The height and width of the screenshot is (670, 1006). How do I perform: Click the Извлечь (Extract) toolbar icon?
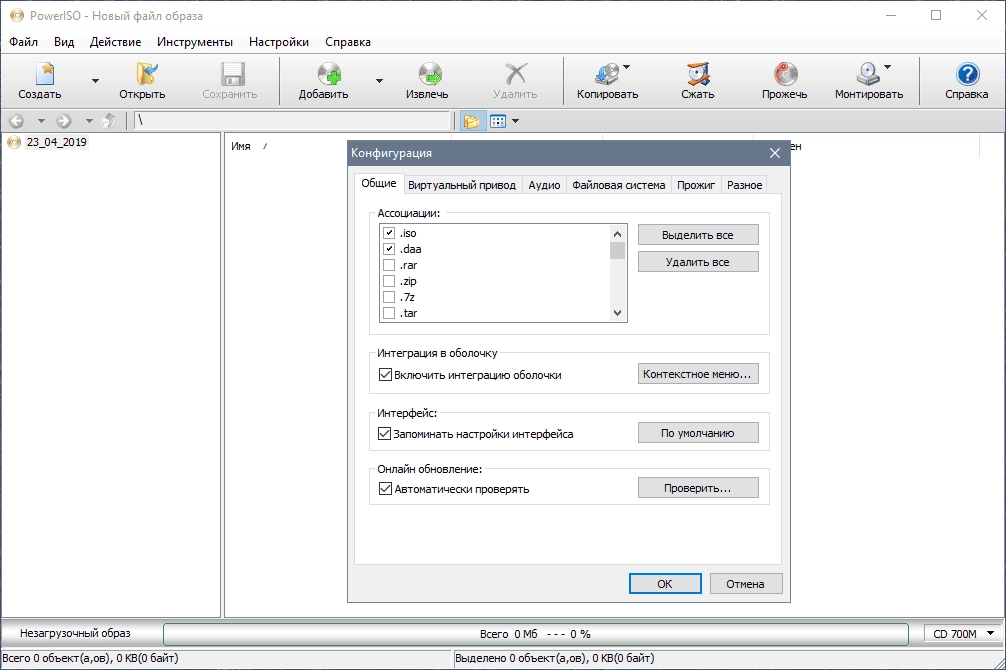click(431, 74)
